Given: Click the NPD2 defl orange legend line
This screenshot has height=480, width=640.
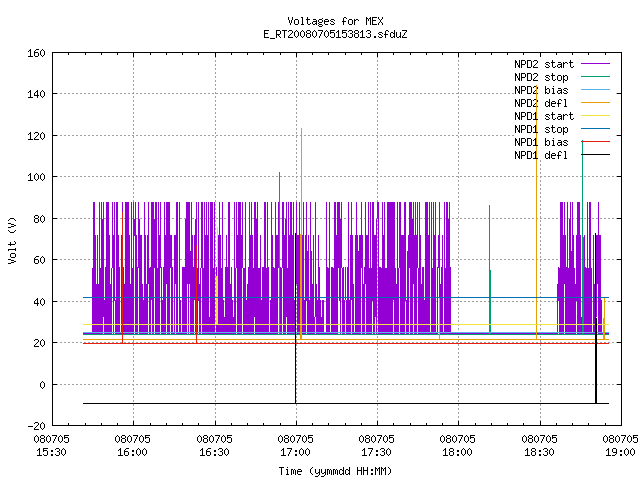Looking at the screenshot, I should [596, 103].
